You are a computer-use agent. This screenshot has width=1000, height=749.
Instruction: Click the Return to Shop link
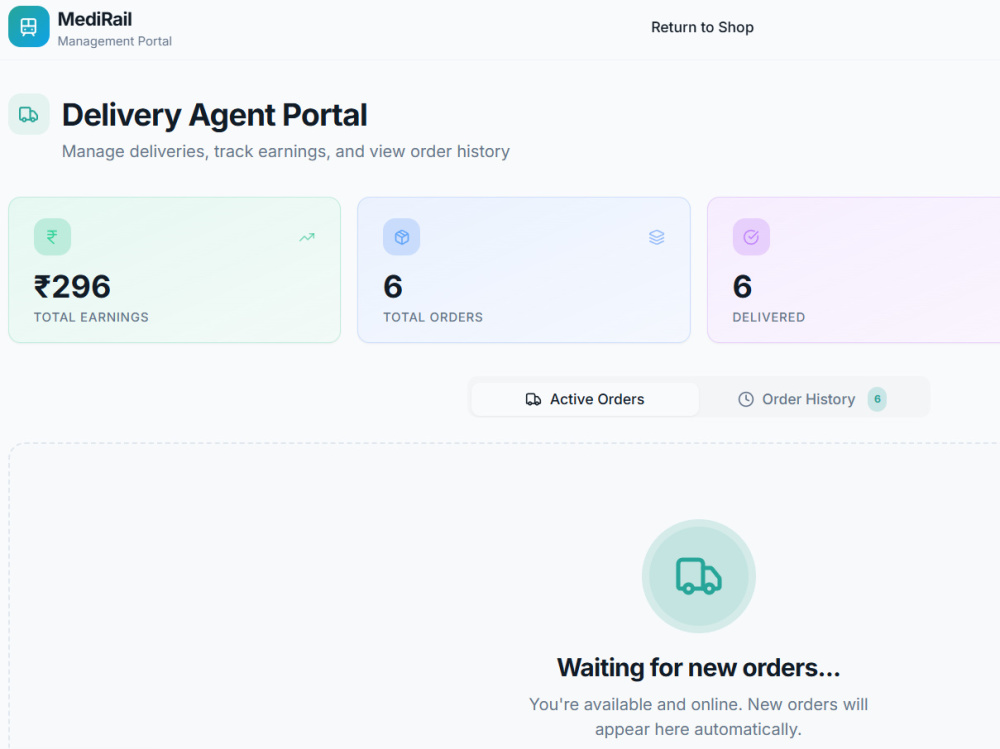click(702, 27)
